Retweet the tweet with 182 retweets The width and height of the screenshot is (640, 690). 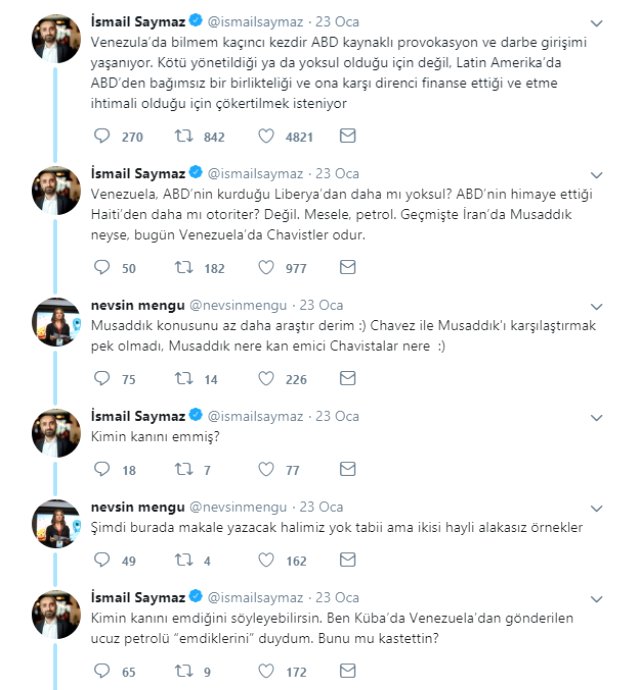pos(184,267)
